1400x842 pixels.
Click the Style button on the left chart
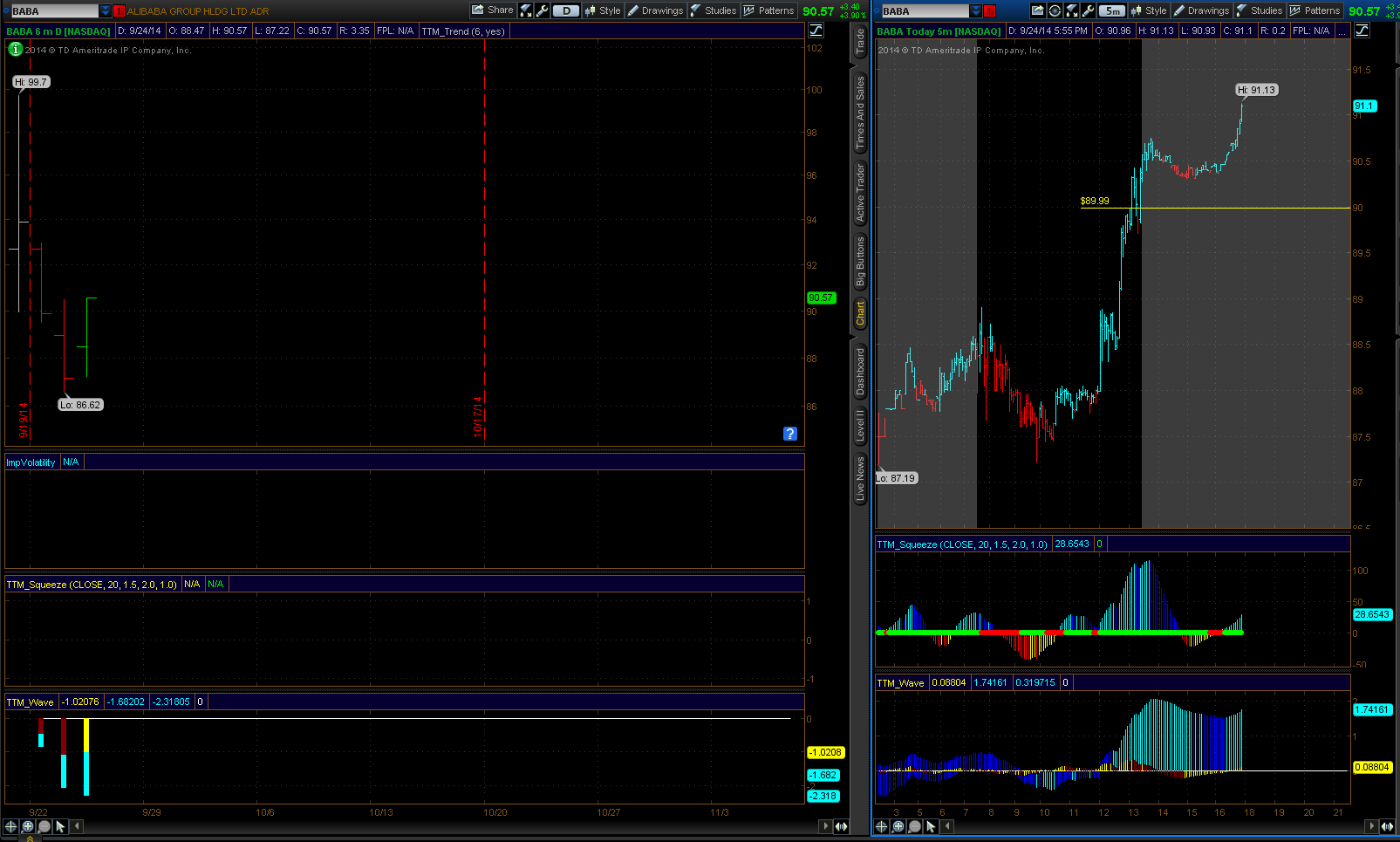604,10
